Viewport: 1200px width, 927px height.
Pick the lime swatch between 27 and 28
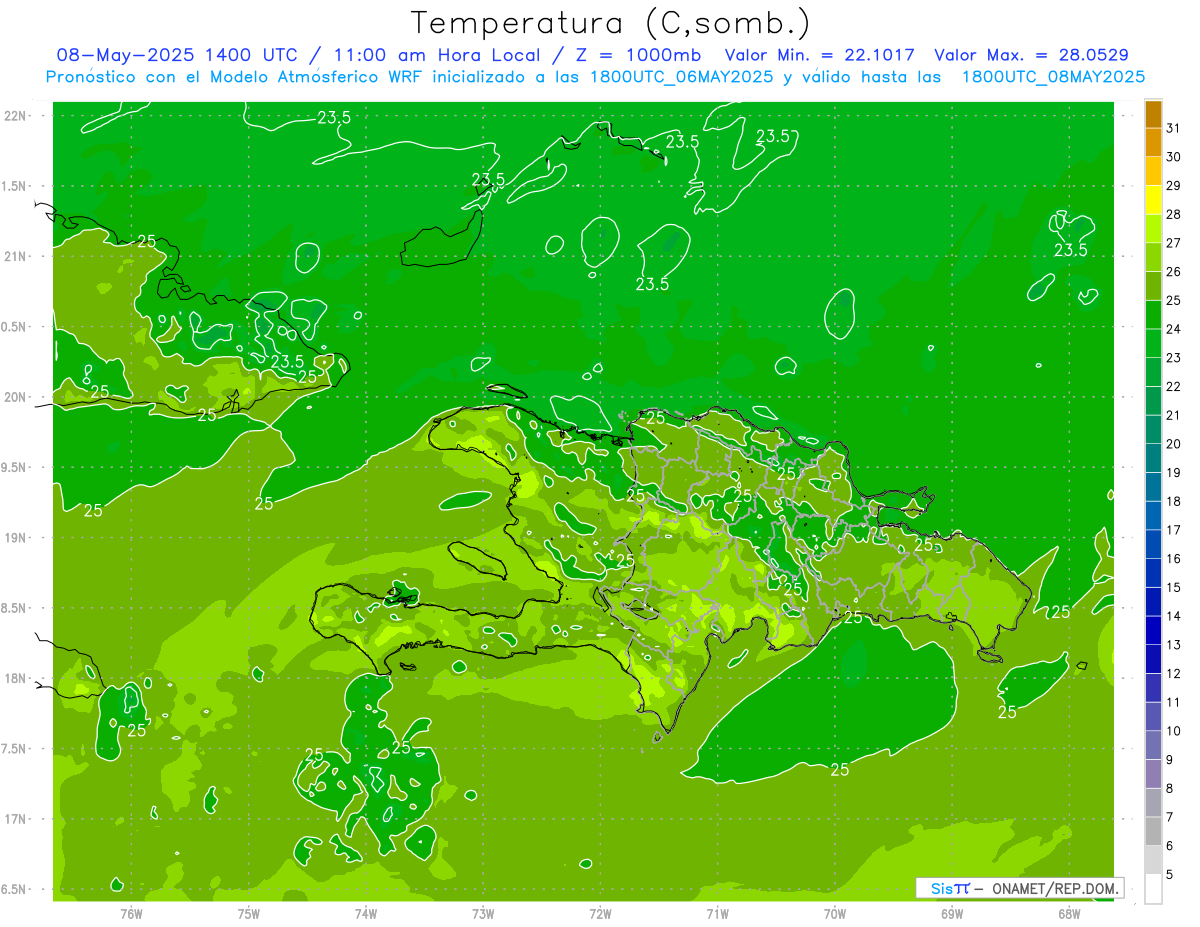click(1153, 229)
